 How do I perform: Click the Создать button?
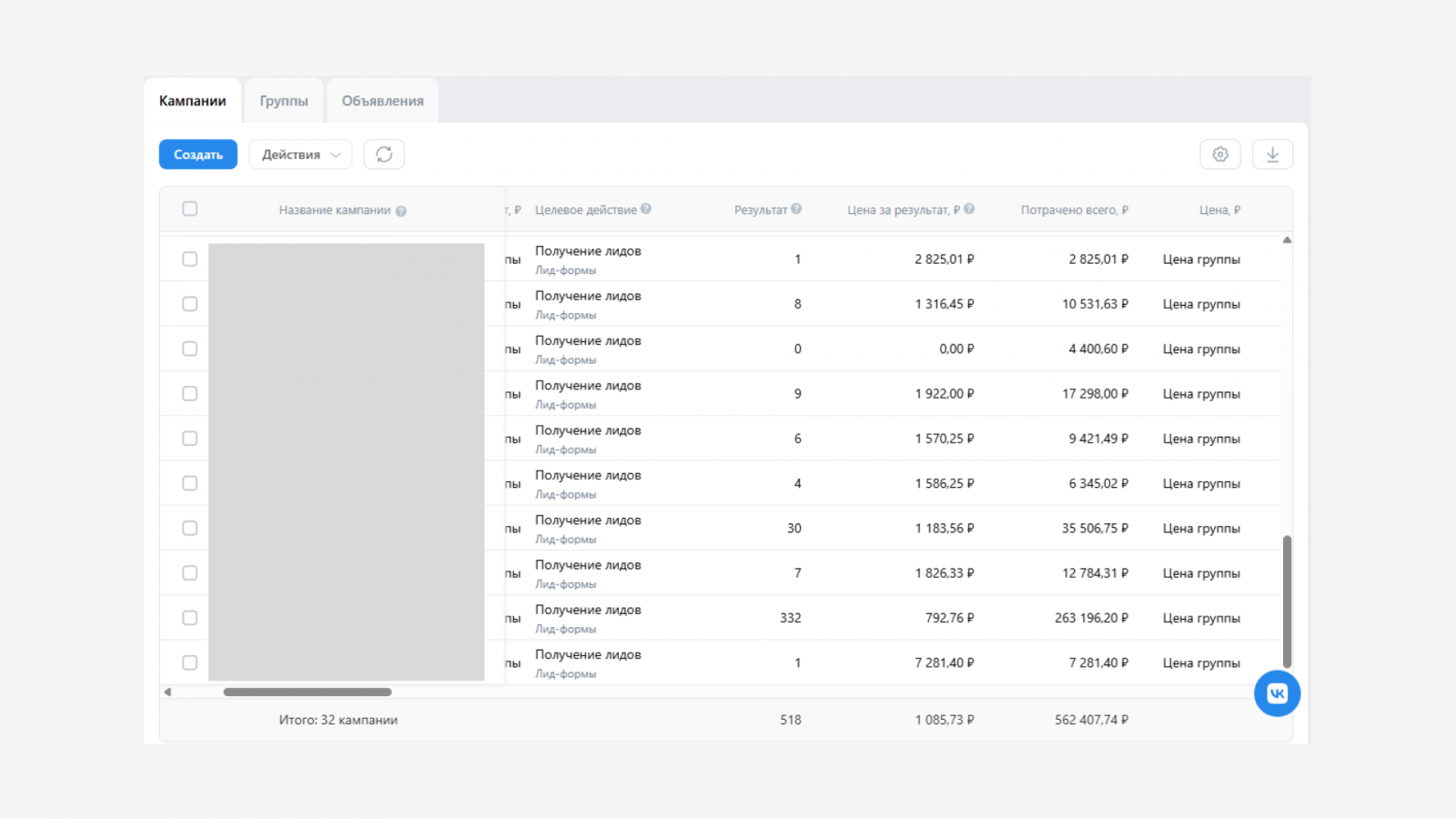(x=198, y=155)
